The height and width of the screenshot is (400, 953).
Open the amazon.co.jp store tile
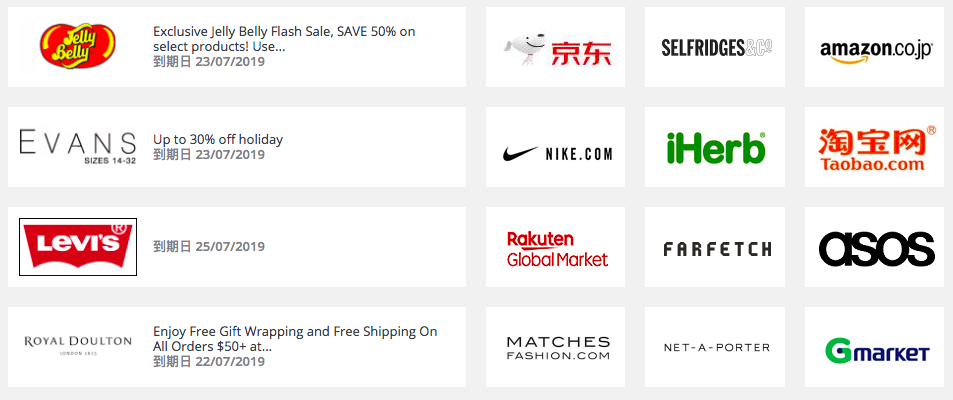(x=875, y=47)
